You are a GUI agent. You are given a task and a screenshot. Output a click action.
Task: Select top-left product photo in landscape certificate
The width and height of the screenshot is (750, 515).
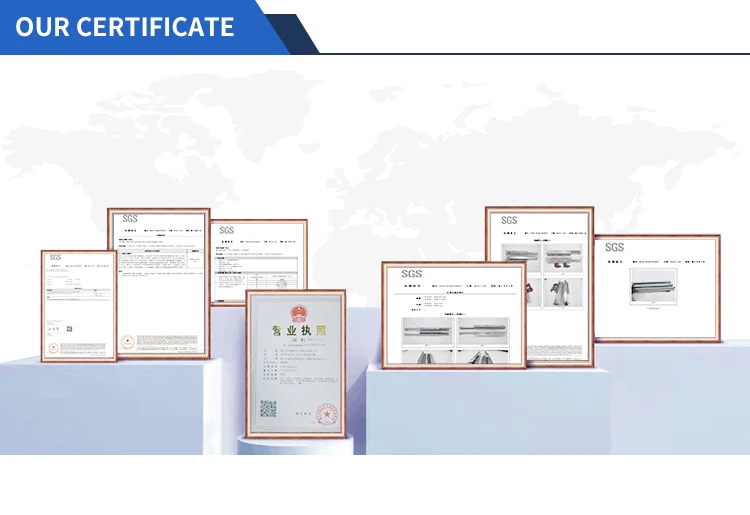[426, 328]
